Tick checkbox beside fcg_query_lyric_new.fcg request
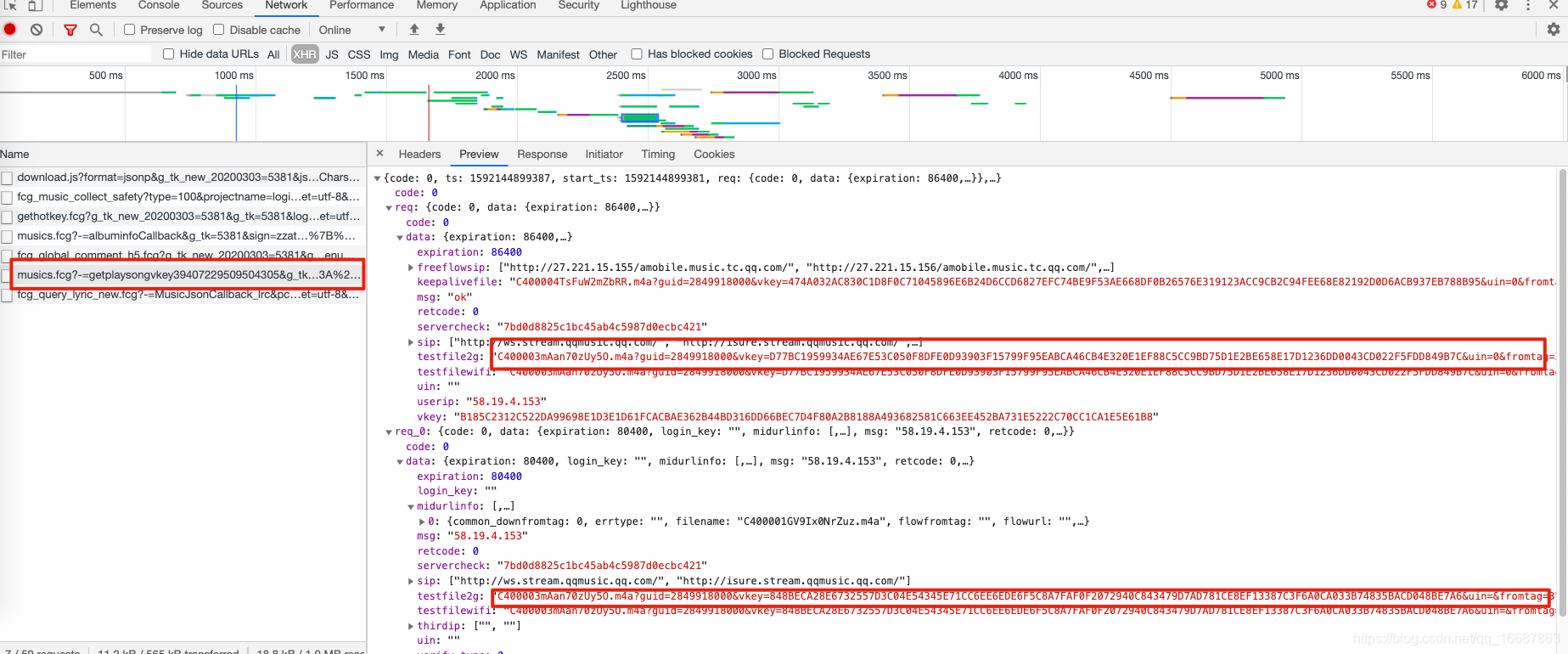 pos(7,296)
